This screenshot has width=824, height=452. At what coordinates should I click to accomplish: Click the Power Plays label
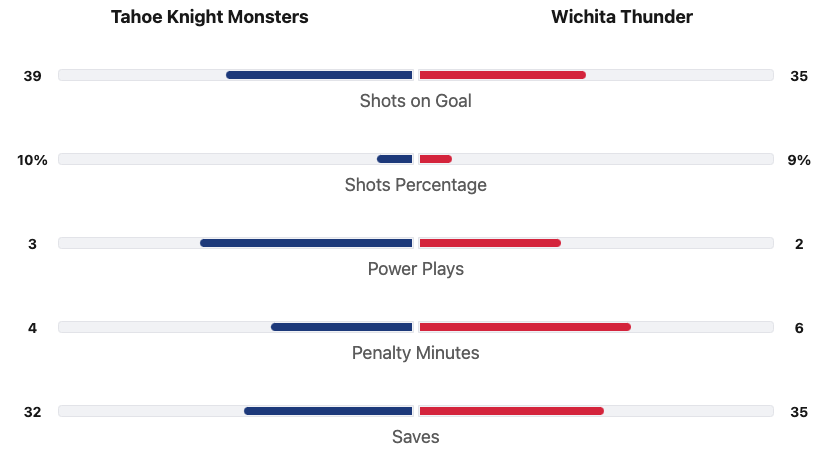tap(415, 269)
